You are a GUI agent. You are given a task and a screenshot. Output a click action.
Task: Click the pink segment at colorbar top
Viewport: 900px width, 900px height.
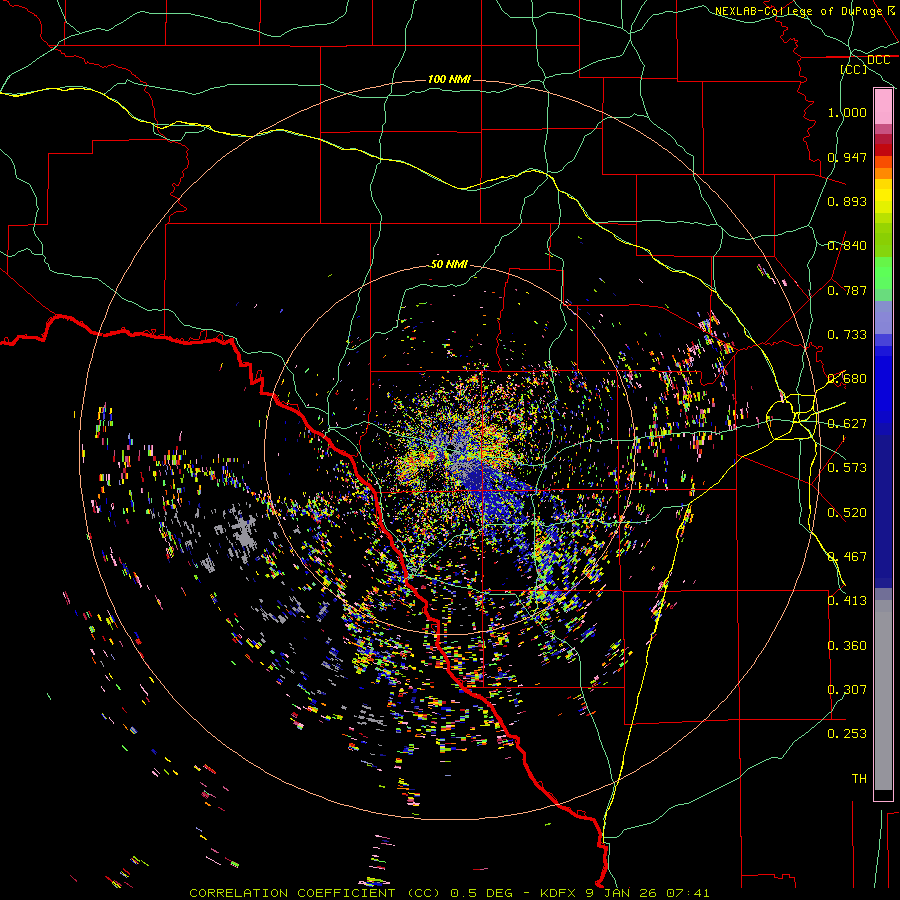point(883,107)
